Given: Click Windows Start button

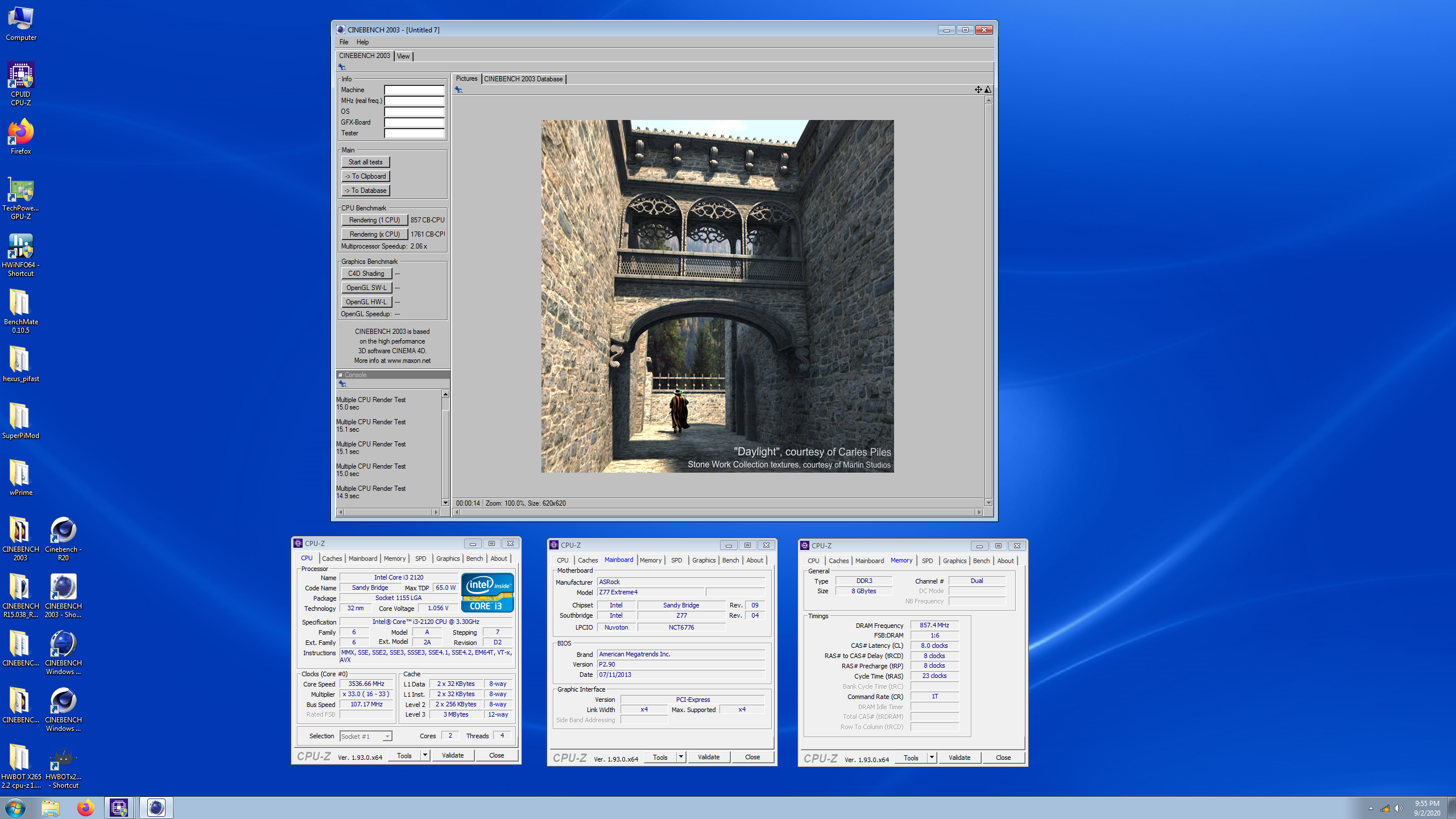Looking at the screenshot, I should [x=15, y=808].
